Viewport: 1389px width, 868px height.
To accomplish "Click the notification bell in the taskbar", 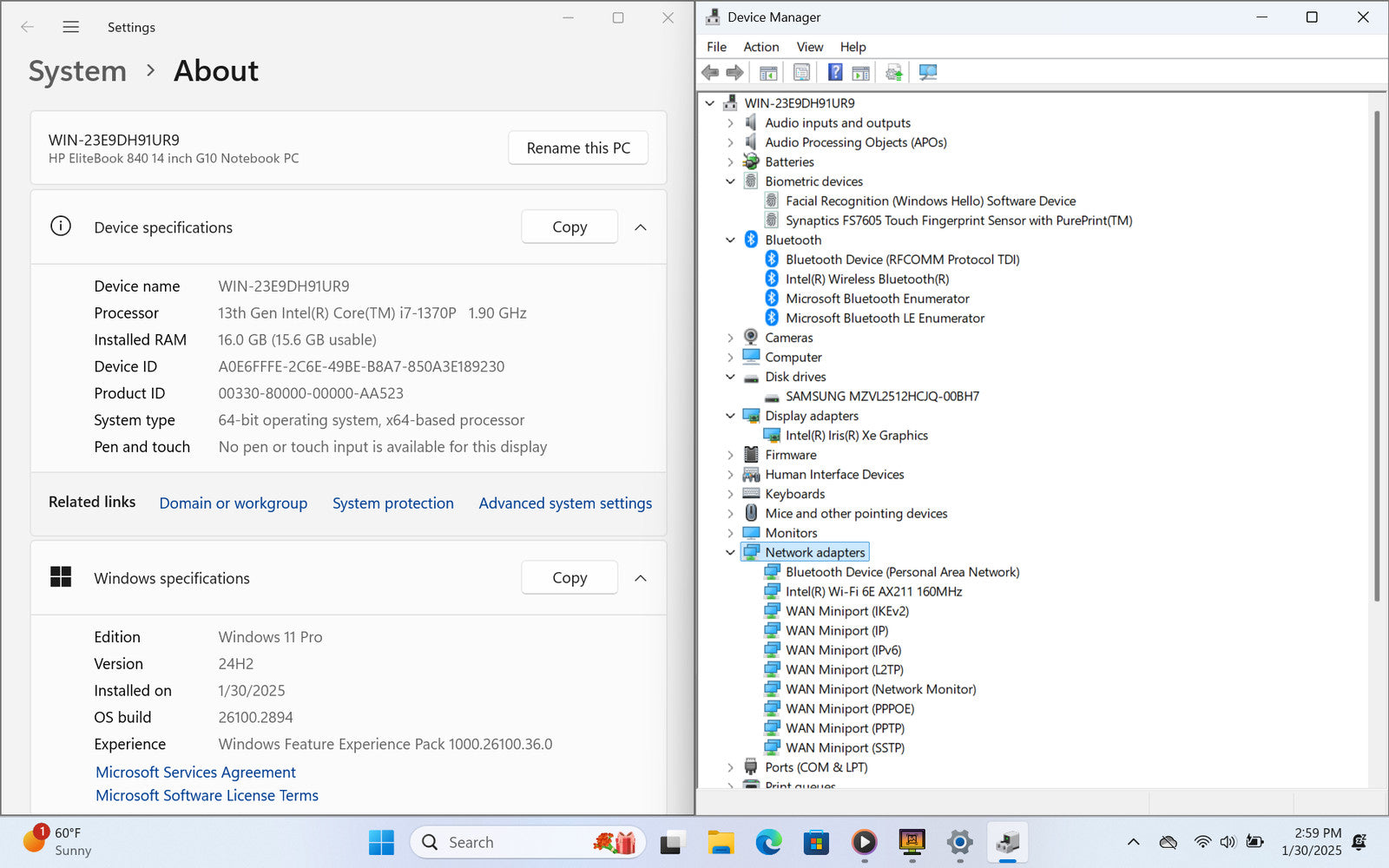I will click(x=1360, y=842).
